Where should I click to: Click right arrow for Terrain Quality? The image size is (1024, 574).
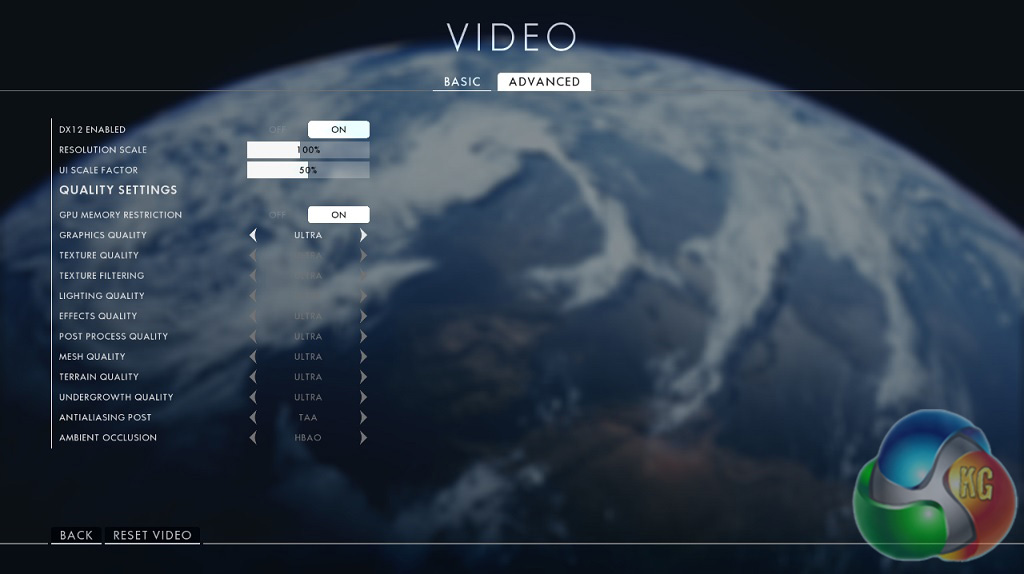(x=364, y=377)
